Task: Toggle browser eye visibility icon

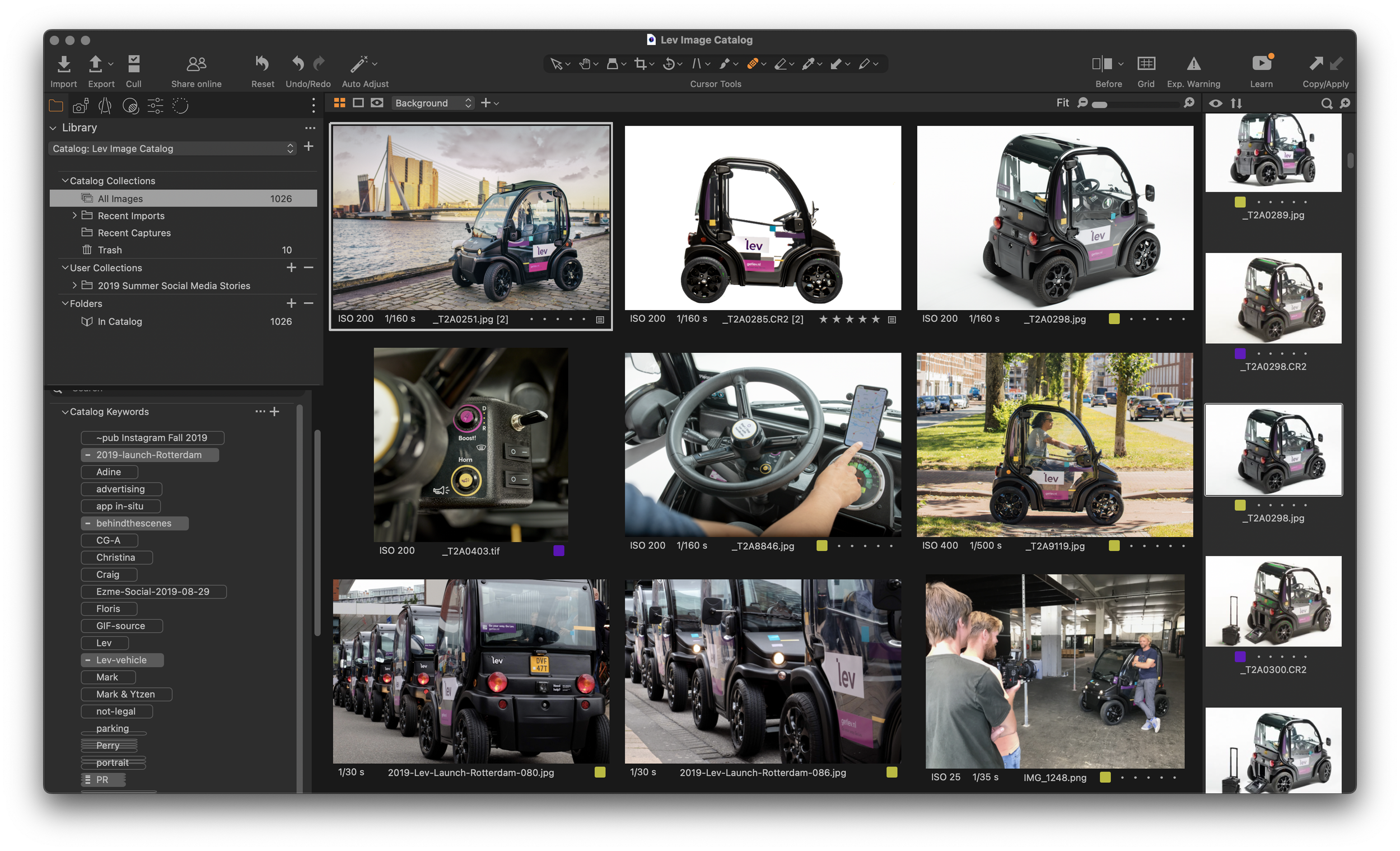Action: [x=1215, y=104]
